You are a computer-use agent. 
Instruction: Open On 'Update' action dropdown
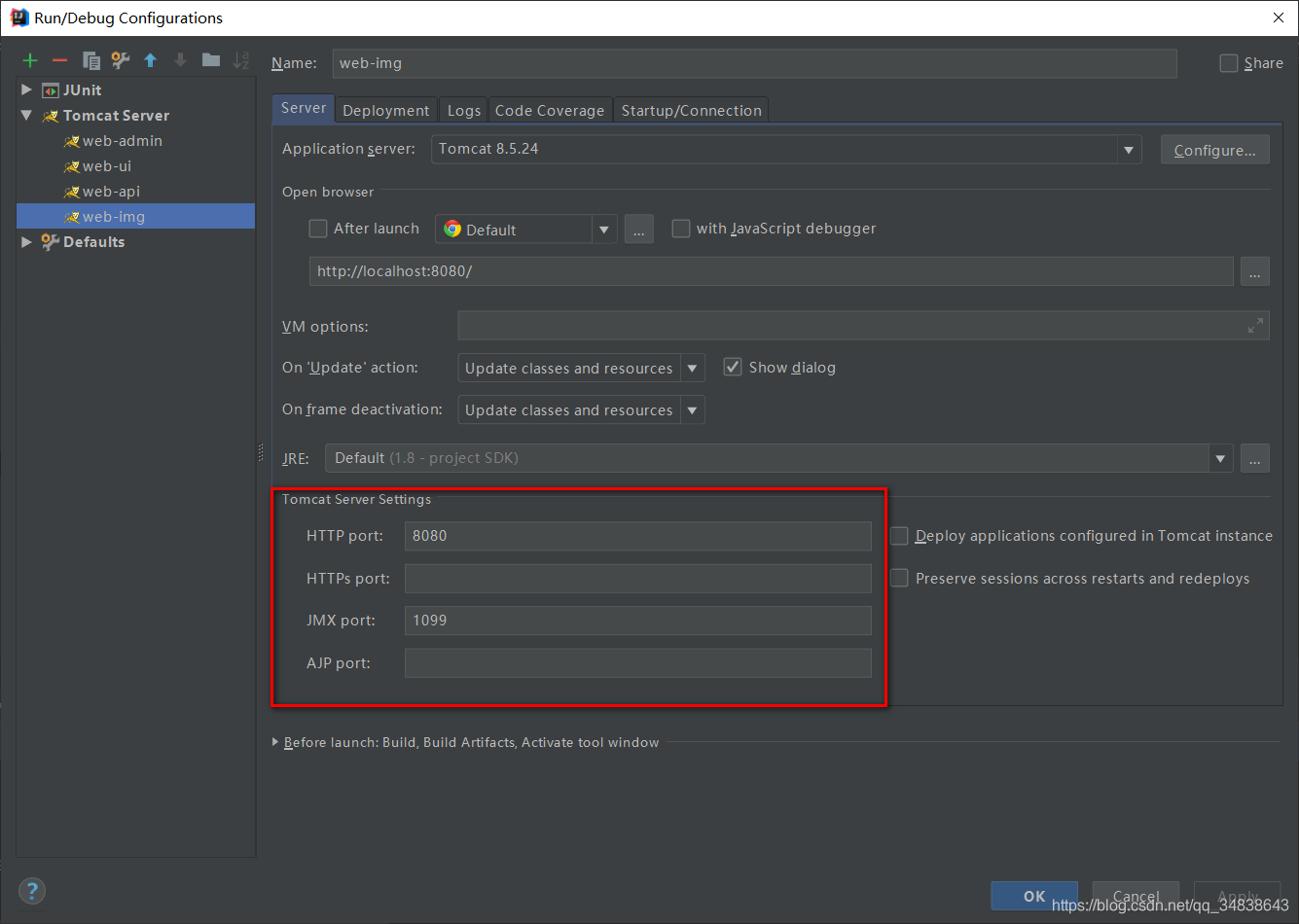693,369
